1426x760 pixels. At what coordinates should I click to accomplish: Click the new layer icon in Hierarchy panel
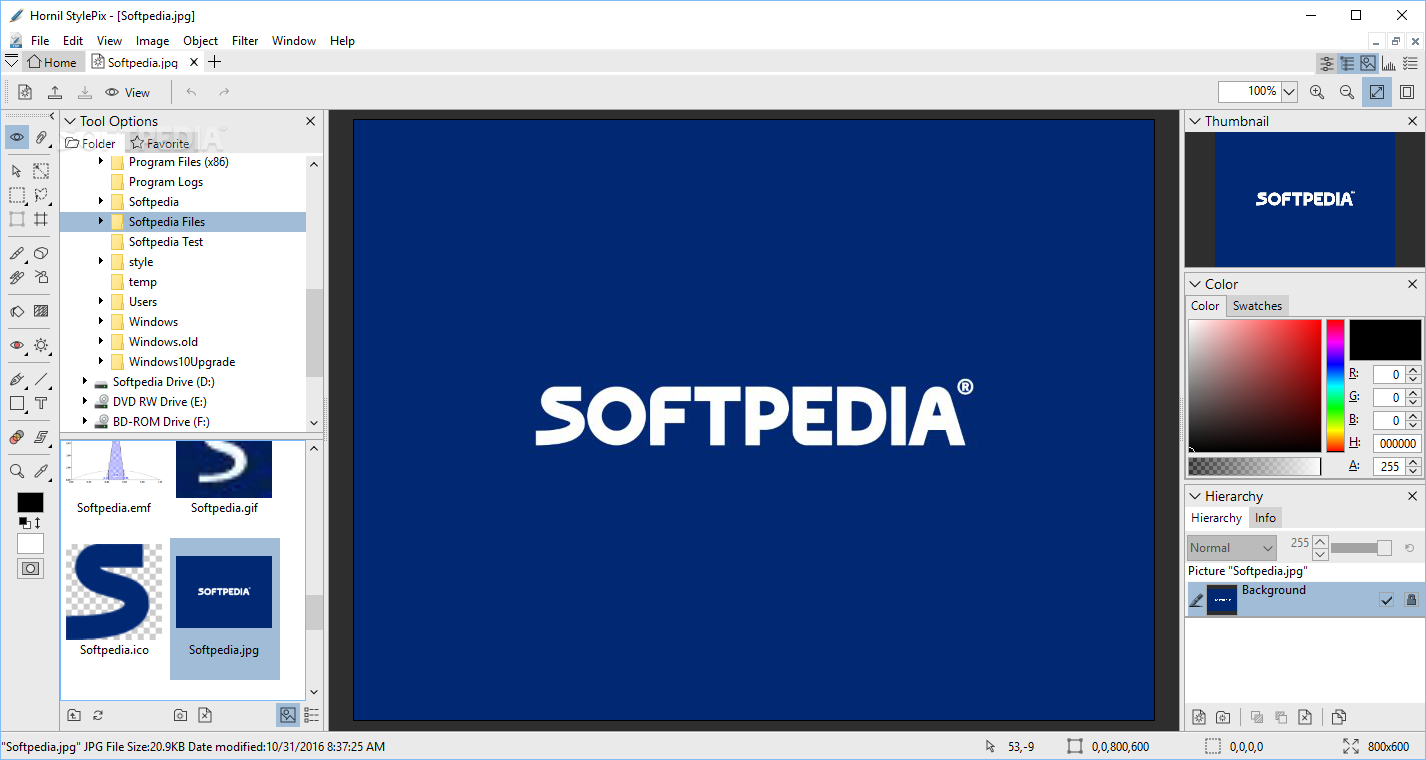tap(1199, 717)
